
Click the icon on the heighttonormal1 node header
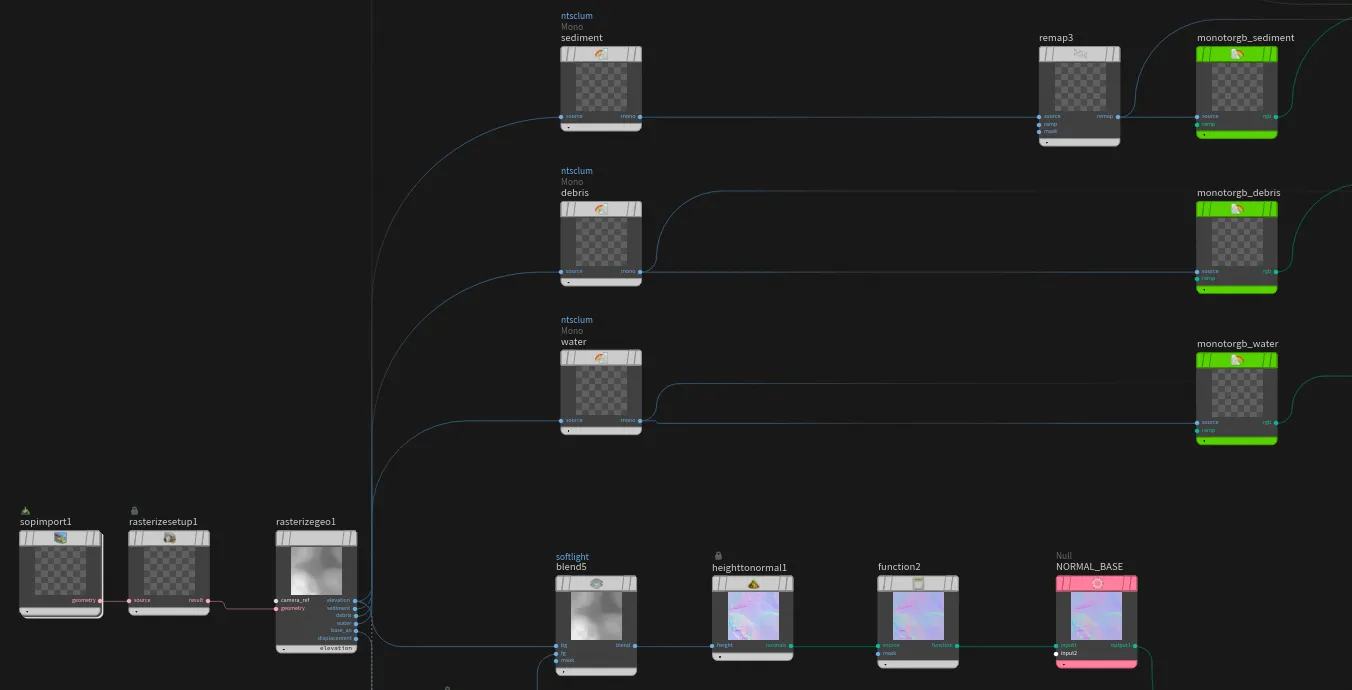(x=752, y=583)
